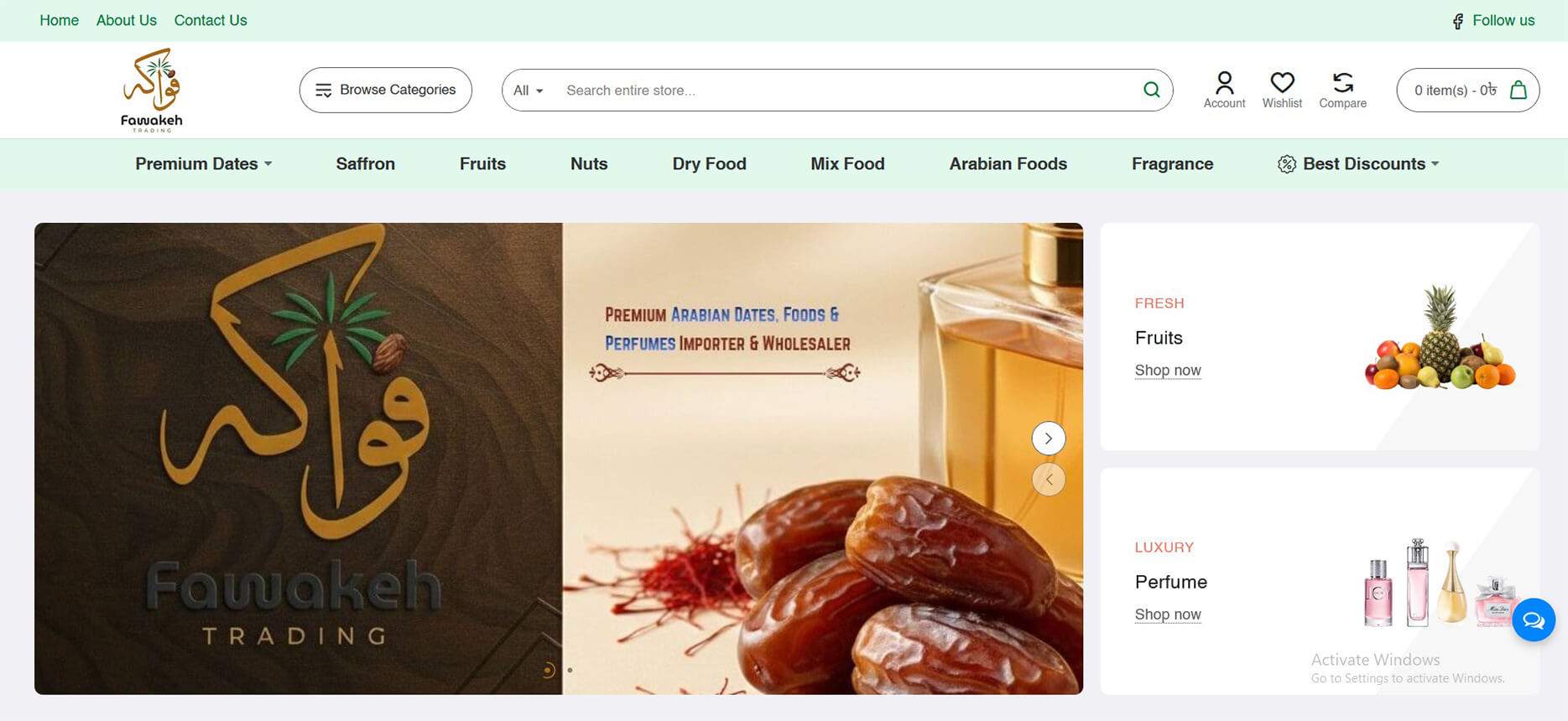The image size is (1568, 721).
Task: Click the Browse Categories button
Action: [385, 90]
